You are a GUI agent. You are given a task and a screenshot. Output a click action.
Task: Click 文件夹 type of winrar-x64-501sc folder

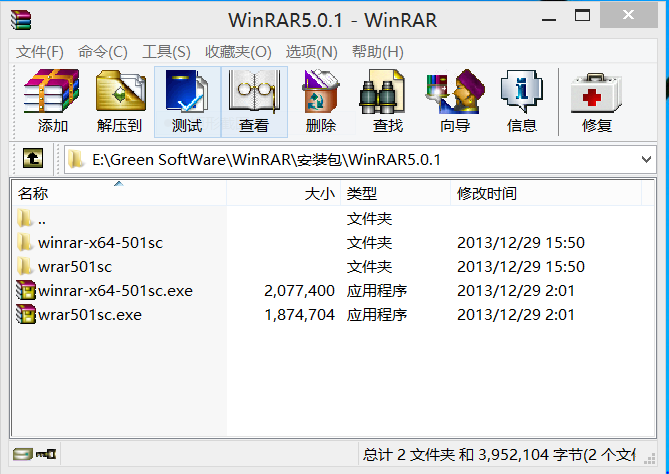click(369, 243)
